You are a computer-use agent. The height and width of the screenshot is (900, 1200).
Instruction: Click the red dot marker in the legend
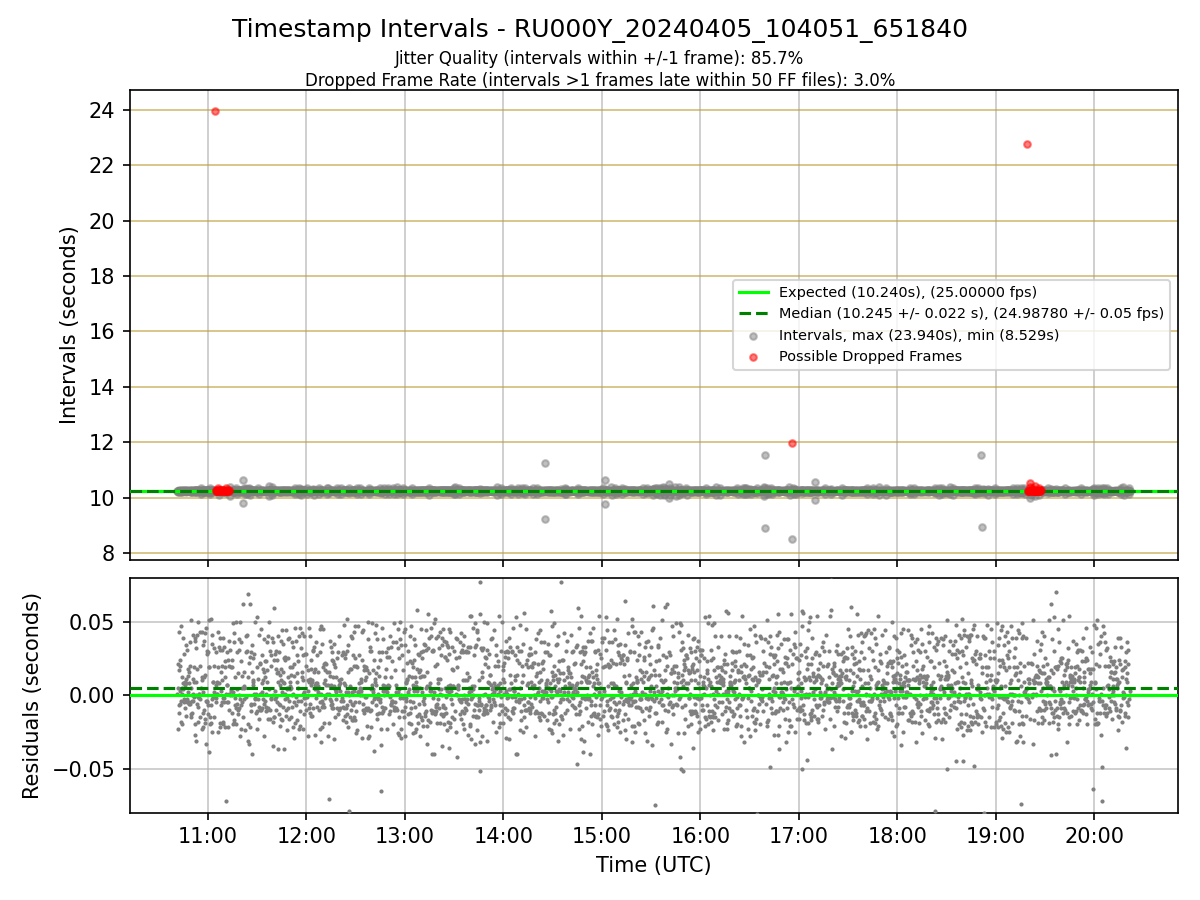pyautogui.click(x=754, y=357)
